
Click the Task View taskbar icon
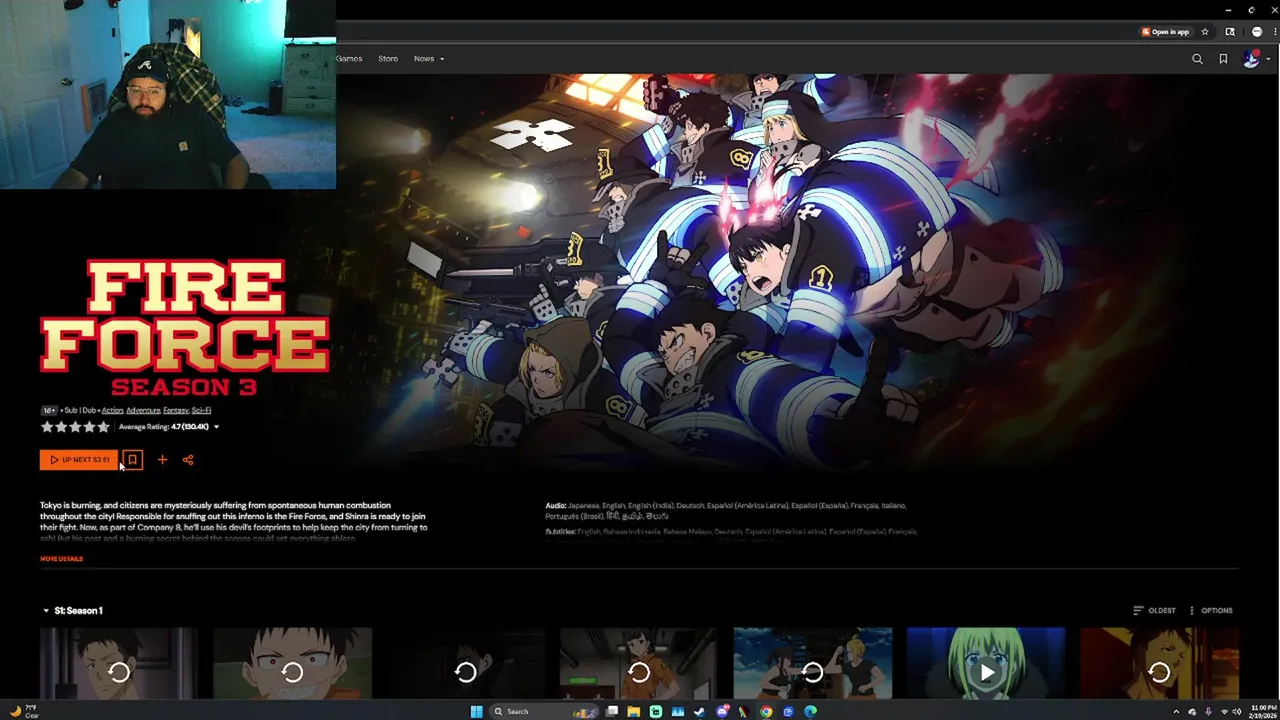tap(612, 711)
